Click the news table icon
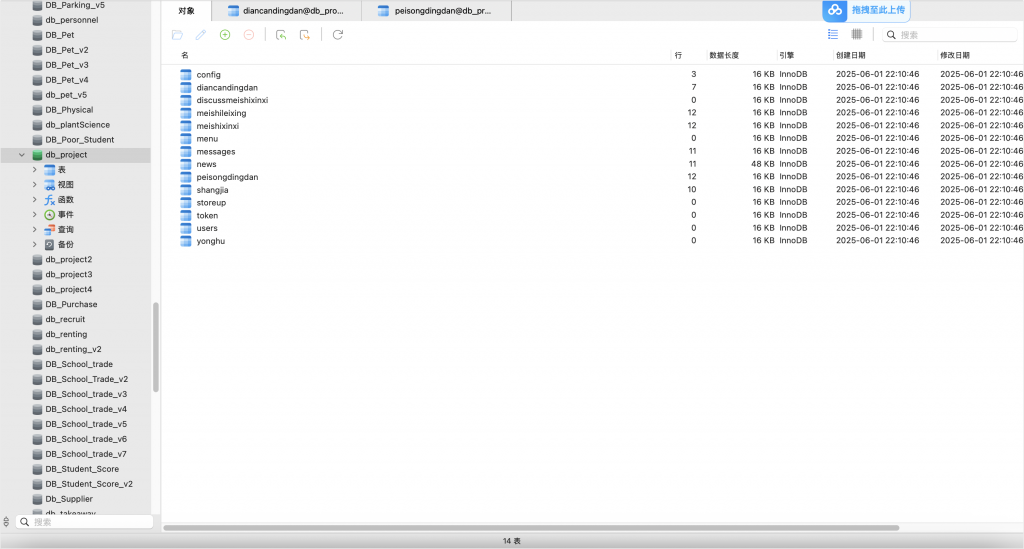The width and height of the screenshot is (1024, 549). coord(186,164)
